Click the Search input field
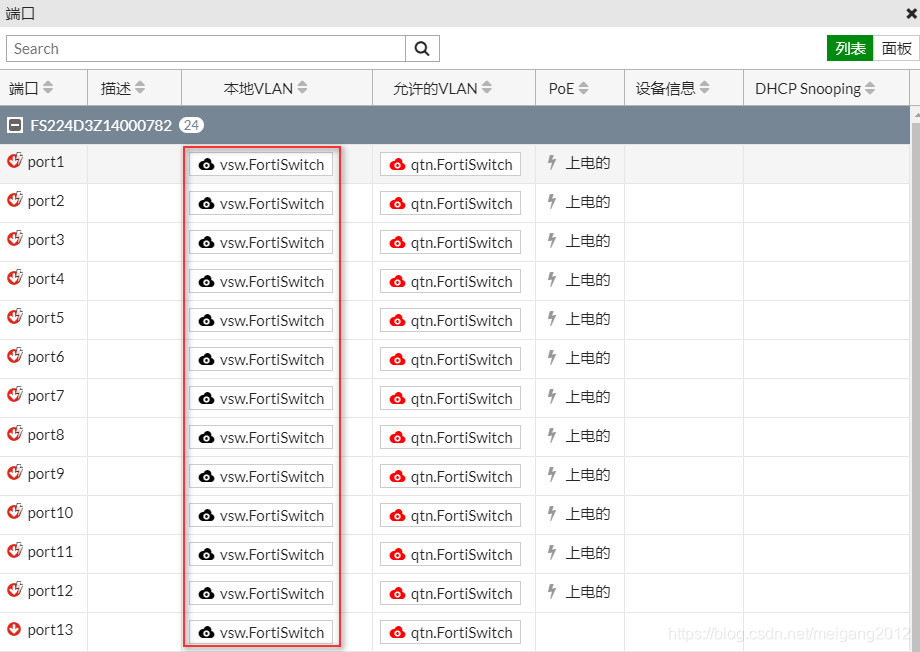The width and height of the screenshot is (920, 652). point(206,49)
